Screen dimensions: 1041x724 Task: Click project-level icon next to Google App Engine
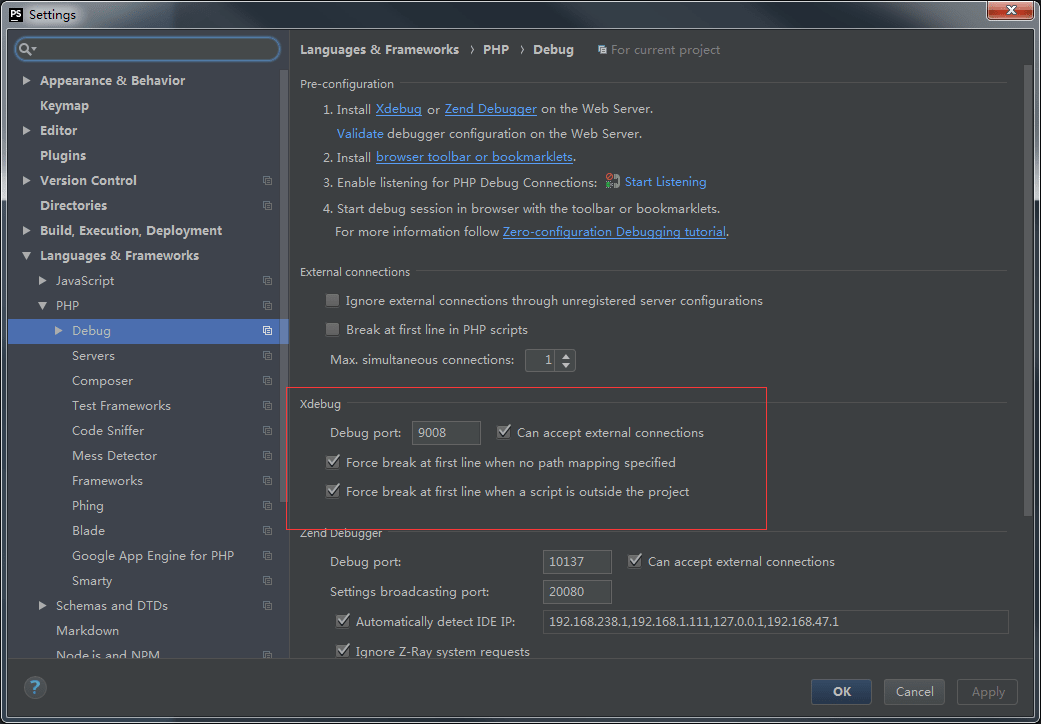point(268,555)
